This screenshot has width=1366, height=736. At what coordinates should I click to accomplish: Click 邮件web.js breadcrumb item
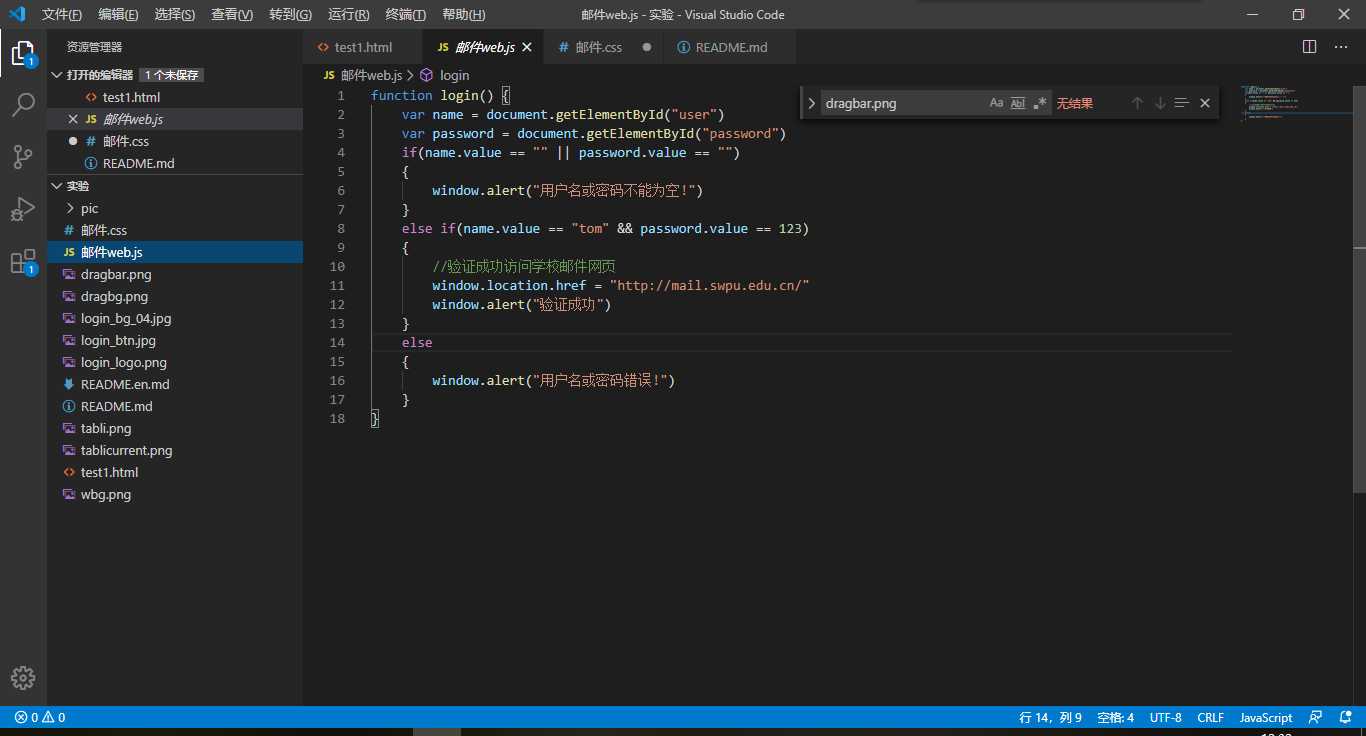pyautogui.click(x=362, y=75)
